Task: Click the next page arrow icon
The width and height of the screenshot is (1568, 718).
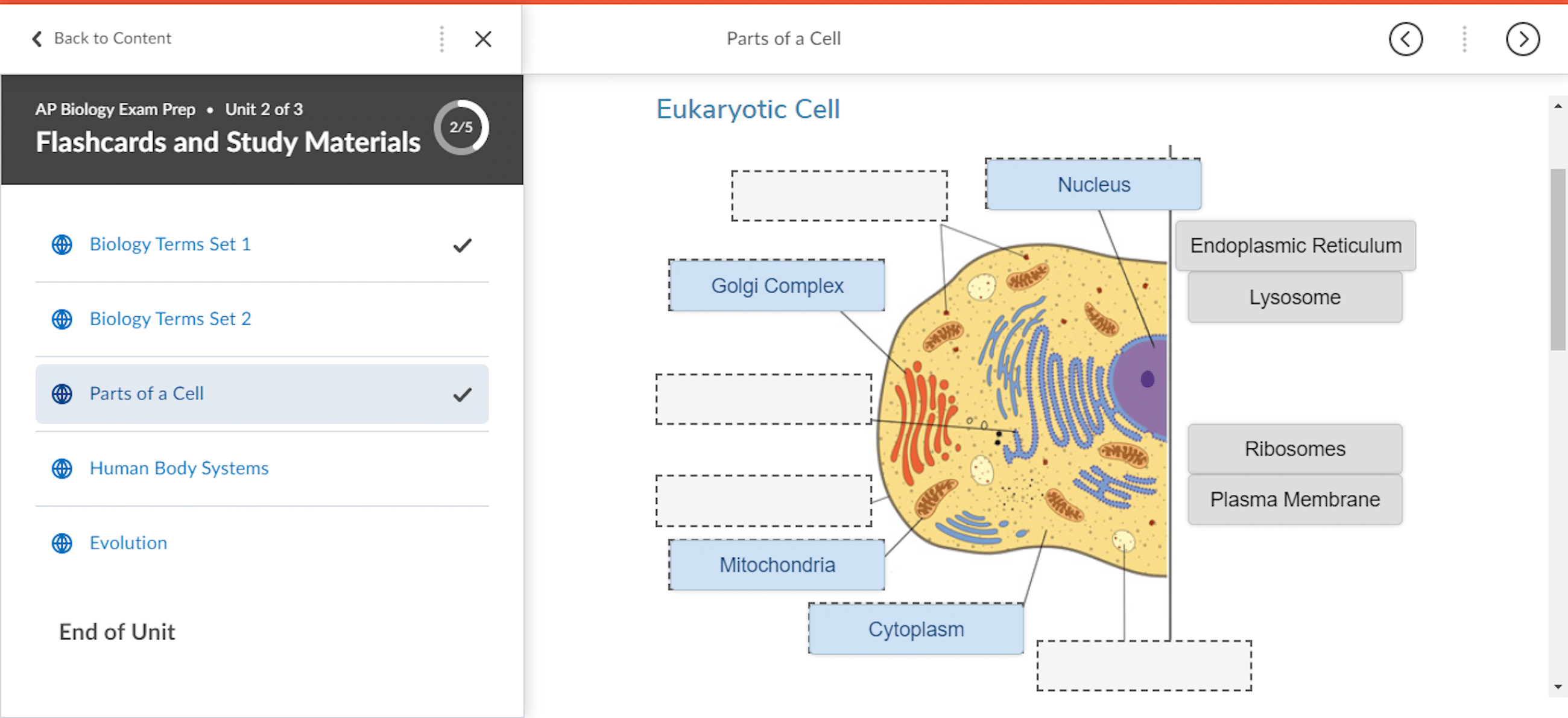Action: pyautogui.click(x=1522, y=40)
